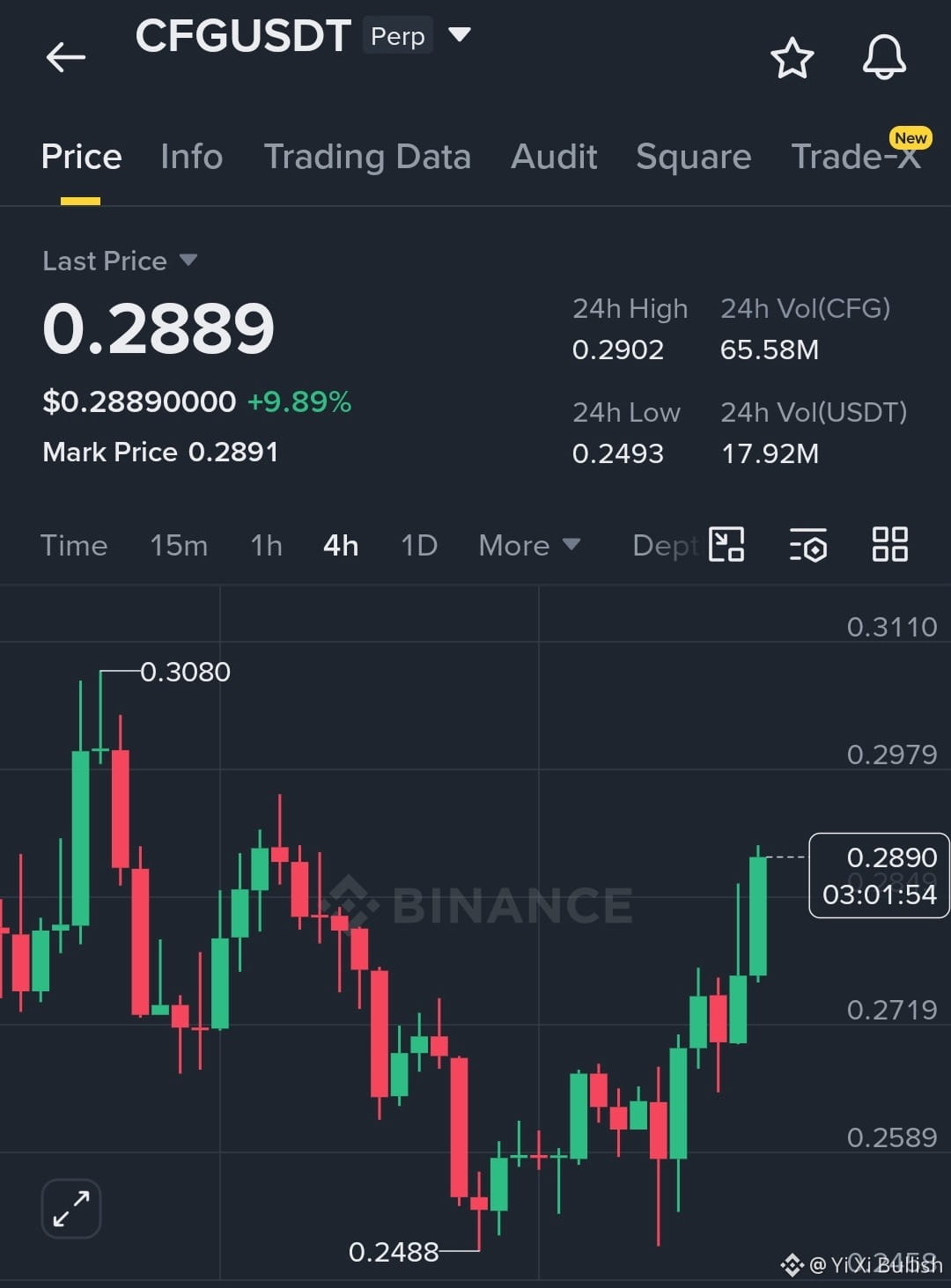Image resolution: width=951 pixels, height=1288 pixels.
Task: Select the 4h chart interval
Action: [x=341, y=545]
